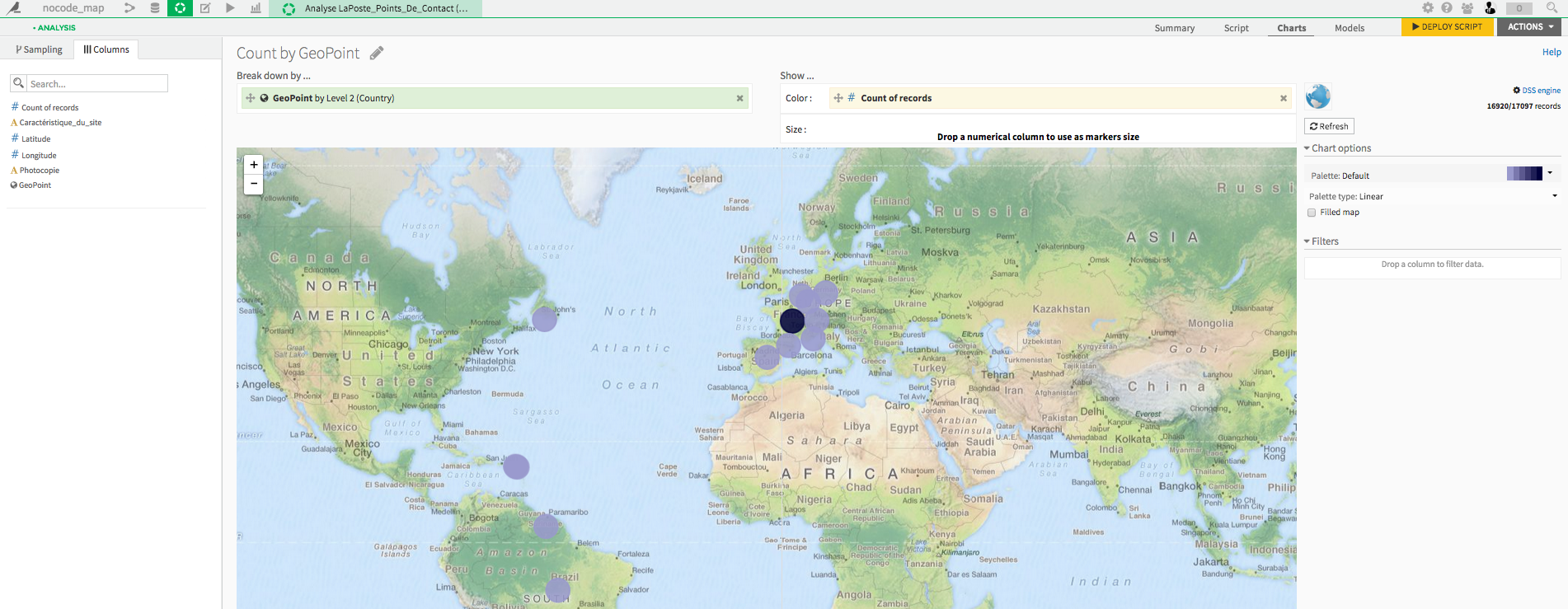The width and height of the screenshot is (1568, 609).
Task: Open the global search magnifier icon
Action: click(1552, 7)
